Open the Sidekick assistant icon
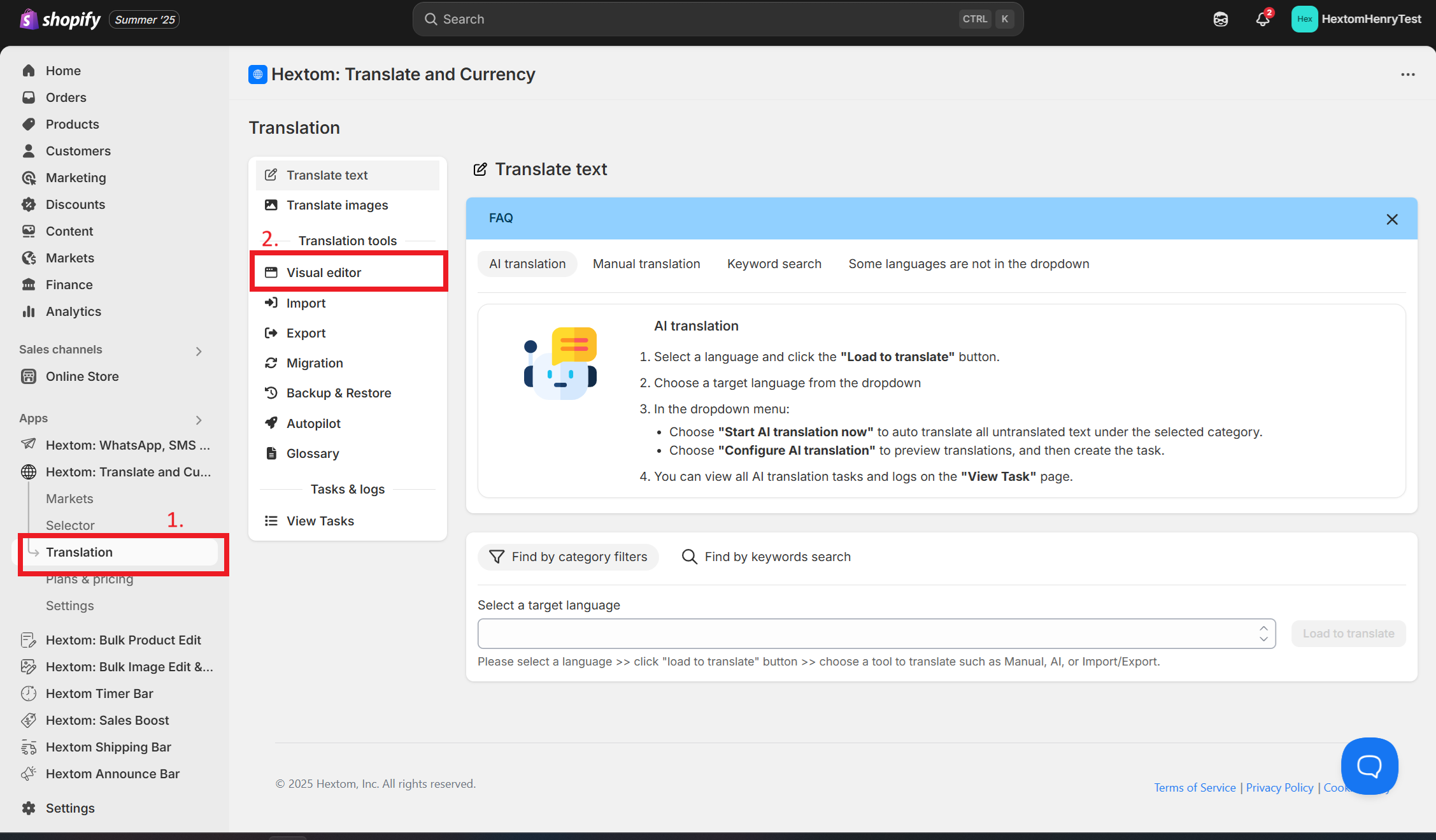 [x=1220, y=19]
